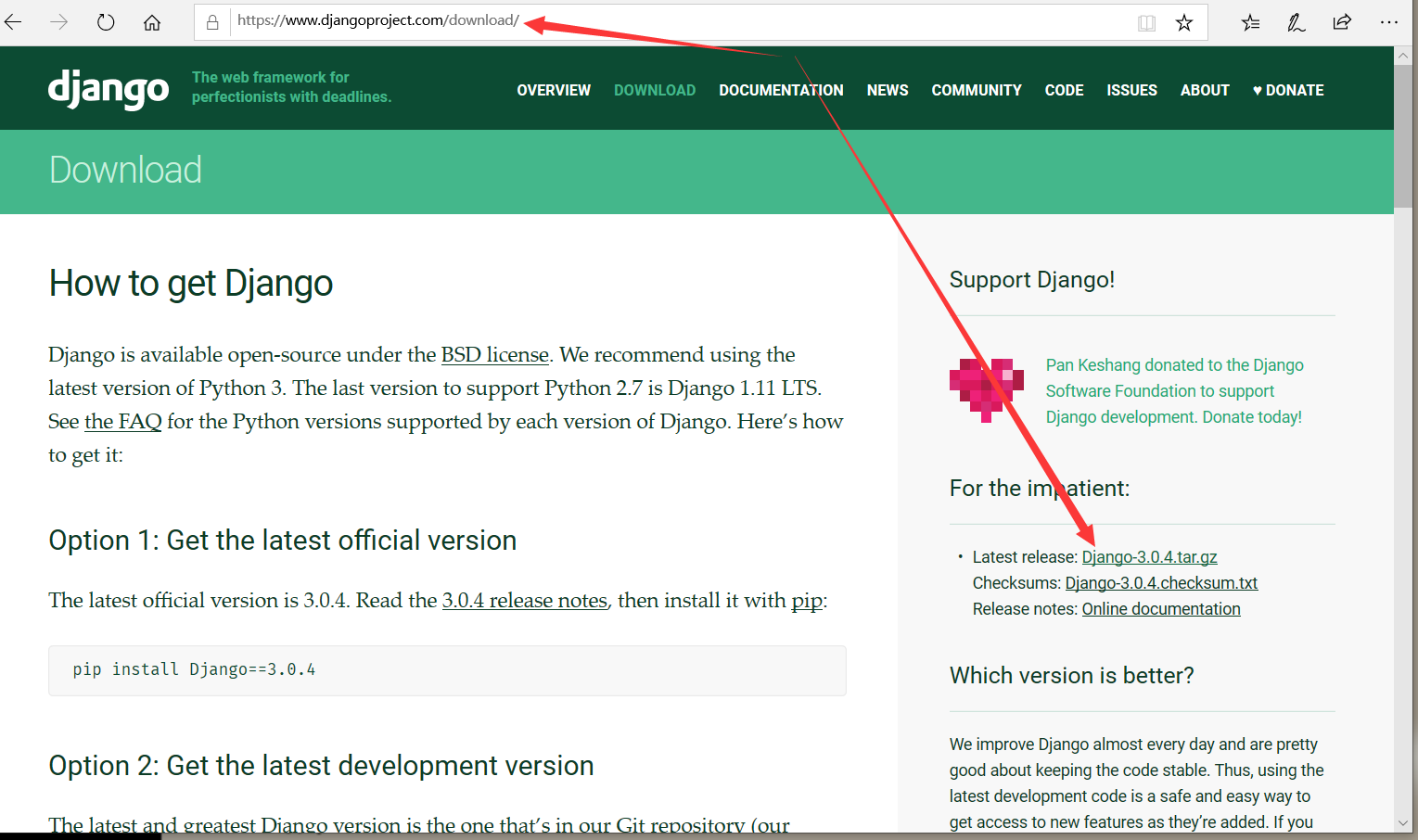Click the Pan Keshang donation message link

coord(1174,391)
